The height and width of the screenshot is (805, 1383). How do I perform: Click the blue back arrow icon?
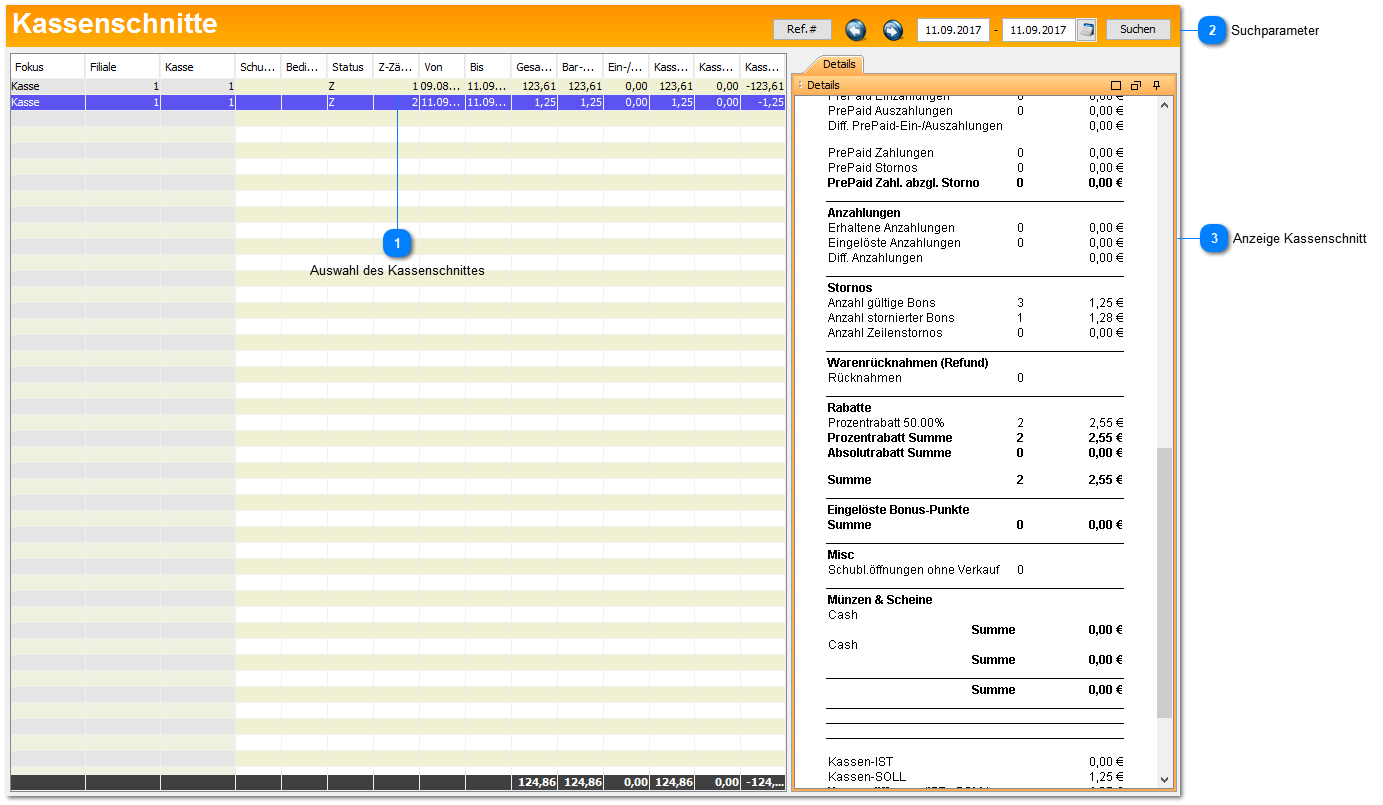pyautogui.click(x=854, y=30)
